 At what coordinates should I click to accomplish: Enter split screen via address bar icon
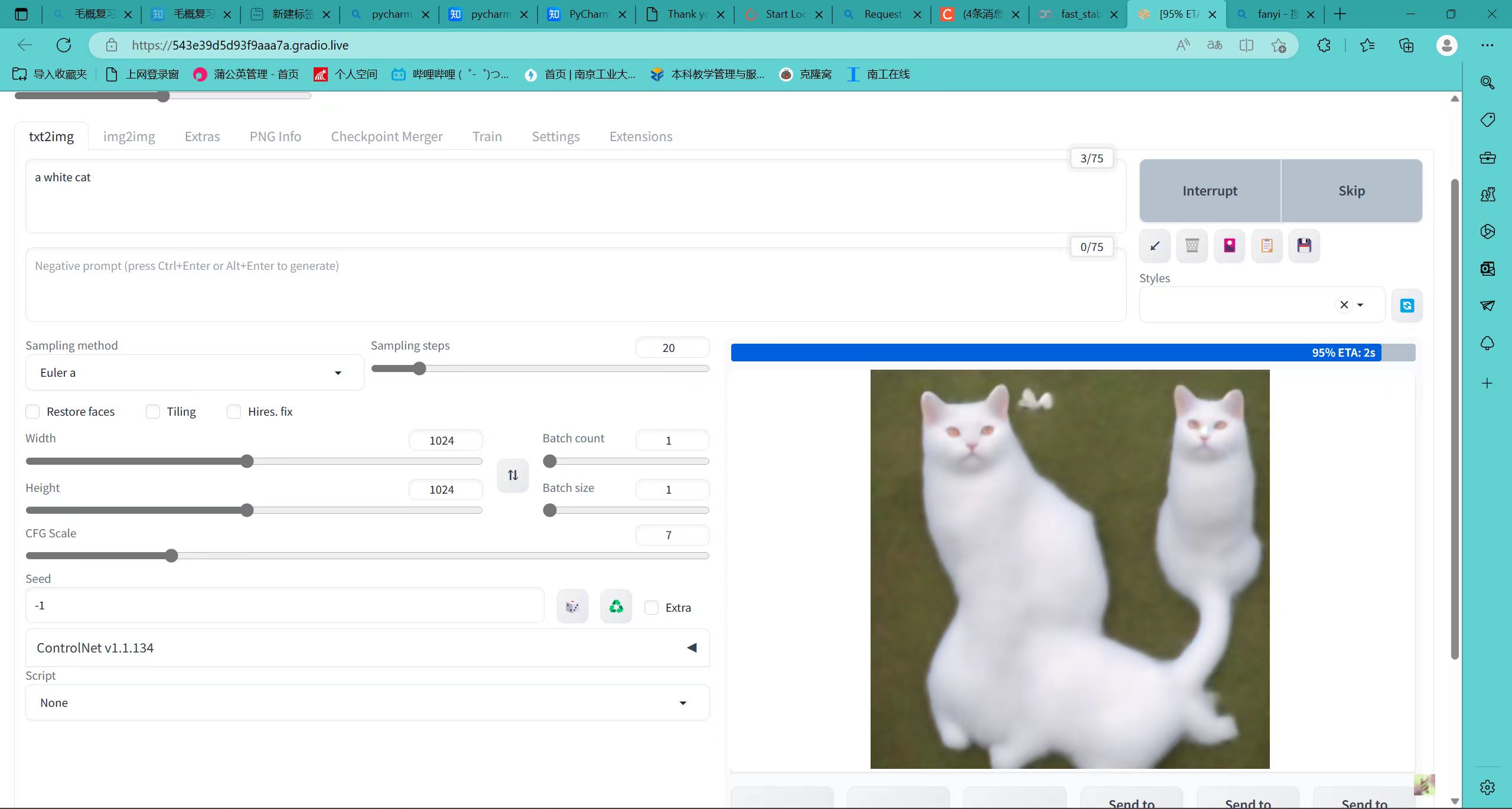[1246, 45]
